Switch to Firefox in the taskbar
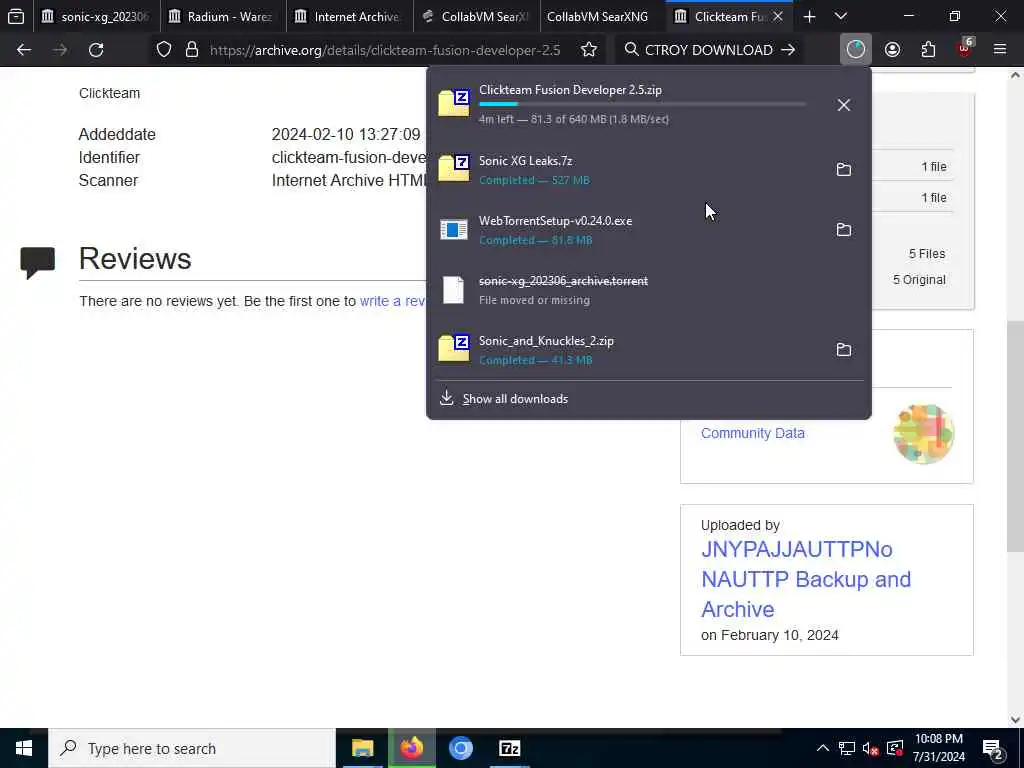This screenshot has height=768, width=1024. click(x=411, y=748)
